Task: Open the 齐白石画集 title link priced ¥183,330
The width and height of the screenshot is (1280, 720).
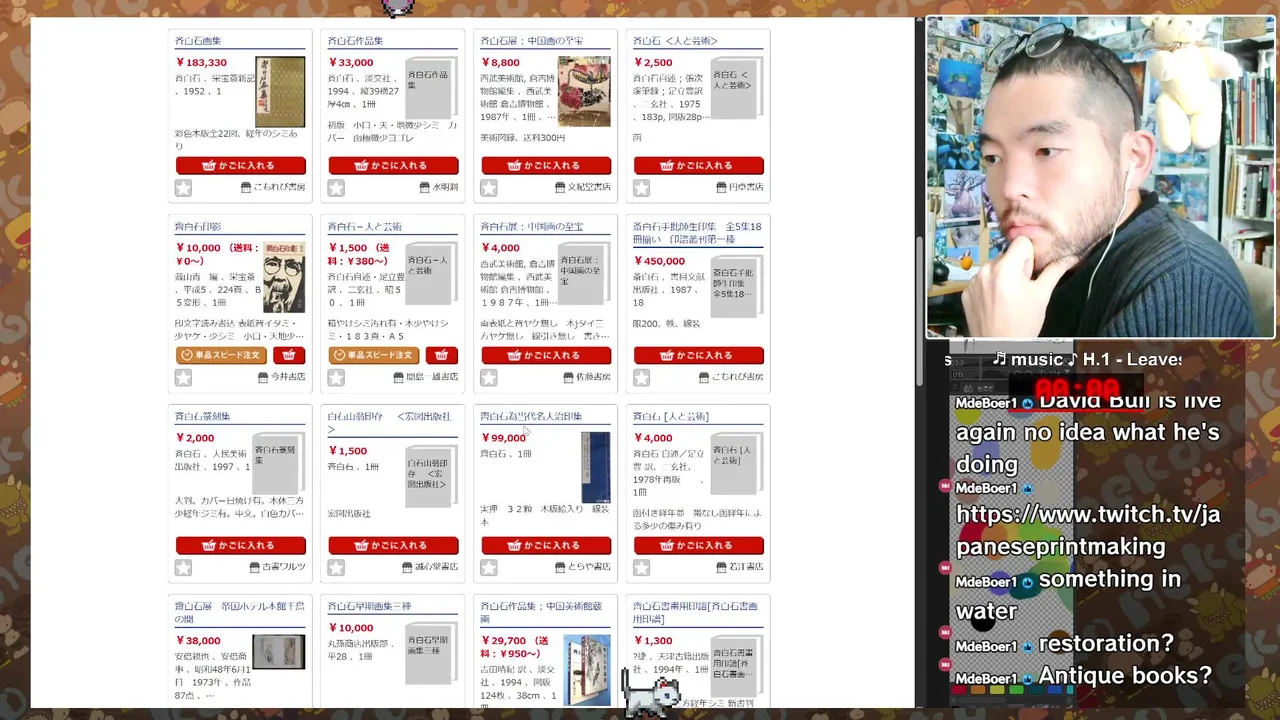Action: (x=198, y=41)
